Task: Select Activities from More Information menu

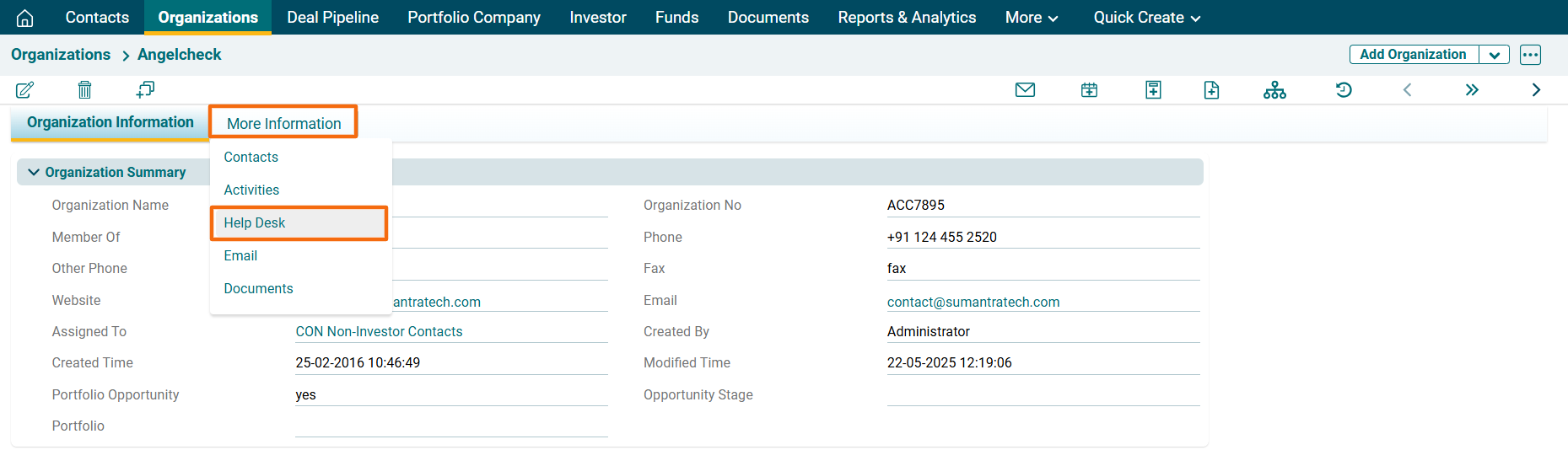Action: pyautogui.click(x=251, y=190)
